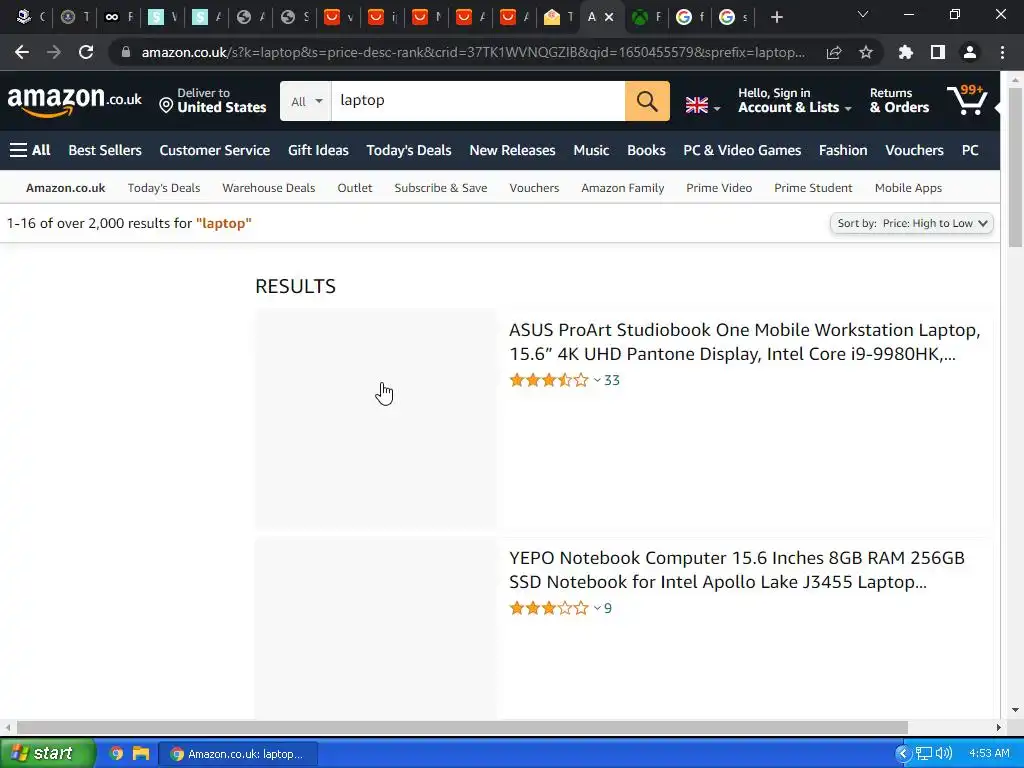1024x768 pixels.
Task: Open folder icon in taskbar quick launch
Action: pyautogui.click(x=140, y=754)
